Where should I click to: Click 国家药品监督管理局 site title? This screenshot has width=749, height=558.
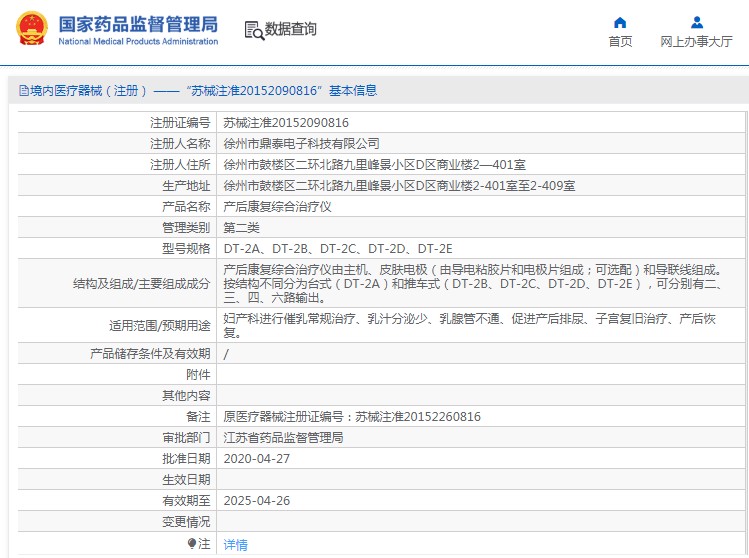coord(138,24)
